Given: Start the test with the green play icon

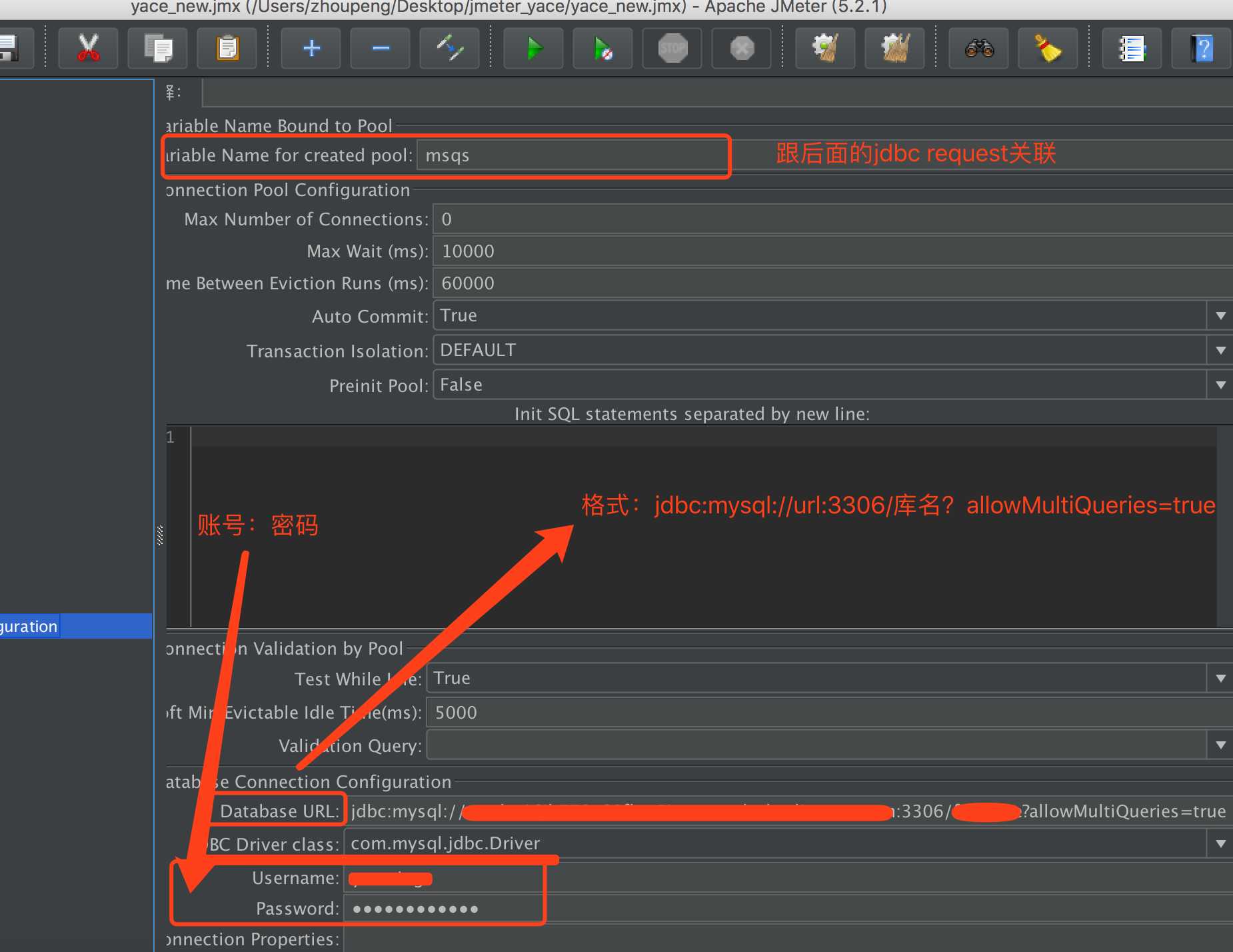Looking at the screenshot, I should tap(534, 48).
